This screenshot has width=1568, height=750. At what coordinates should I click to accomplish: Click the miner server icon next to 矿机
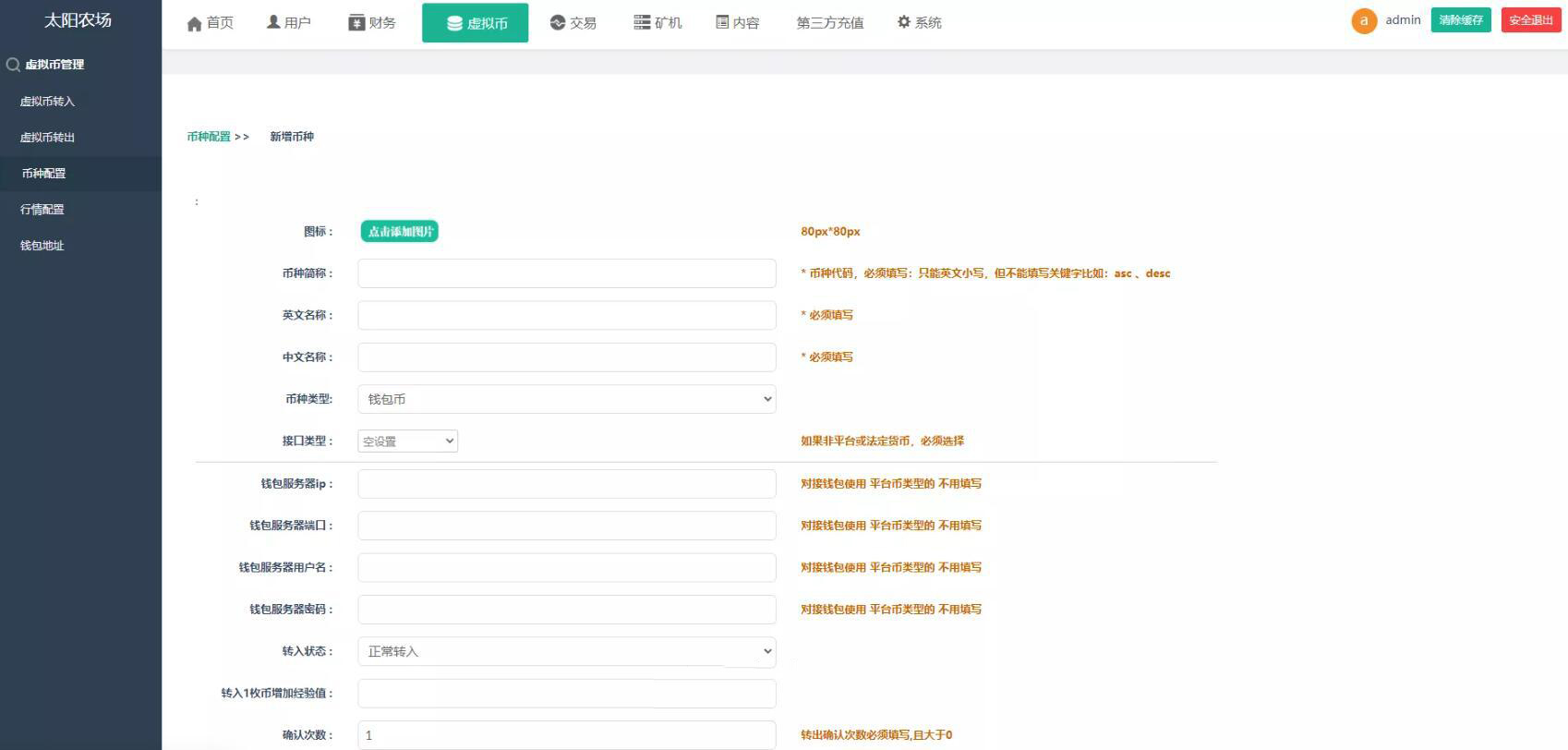pos(642,22)
